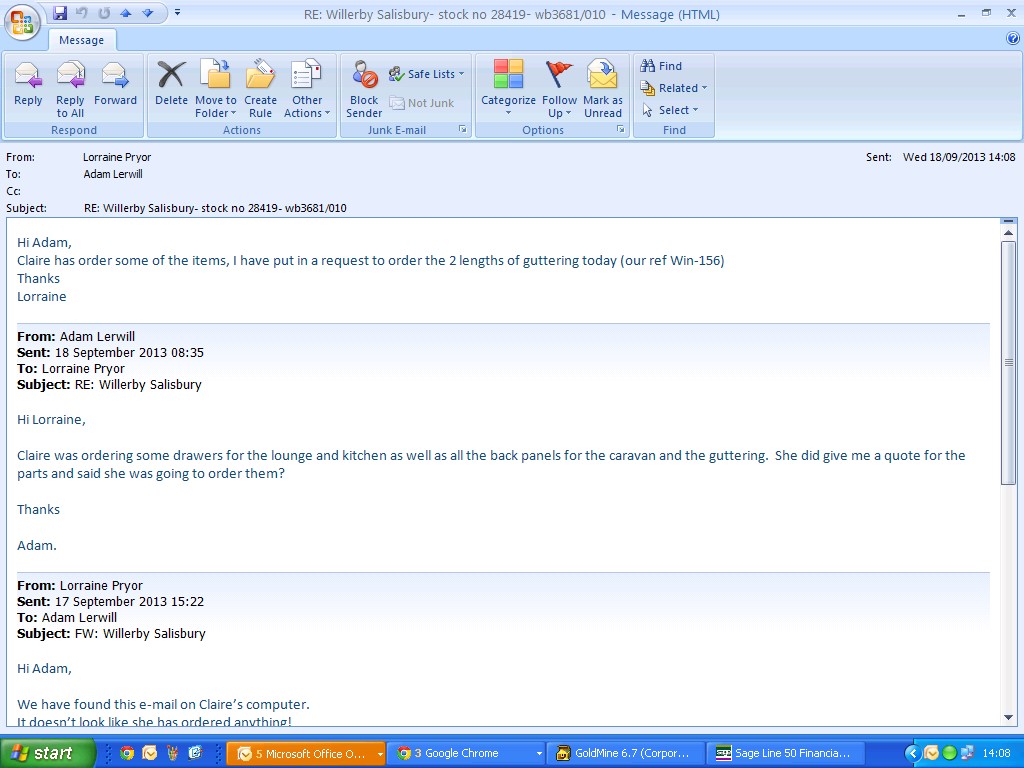This screenshot has width=1024, height=768.
Task: Click the scroll down arrow of message body
Action: tap(1008, 717)
